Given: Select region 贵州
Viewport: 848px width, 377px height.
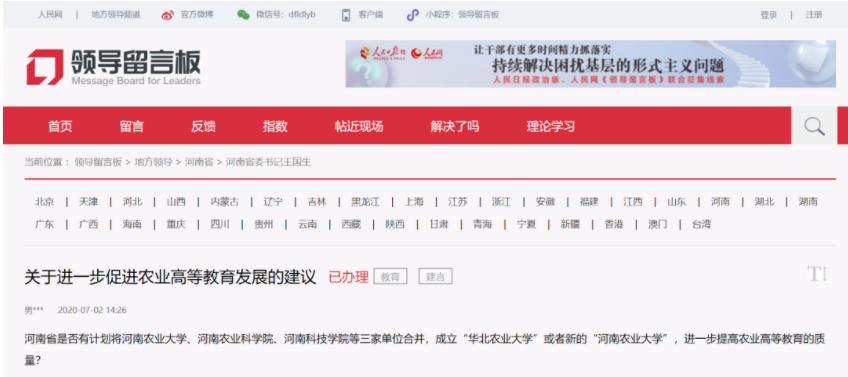Looking at the screenshot, I should pos(264,224).
